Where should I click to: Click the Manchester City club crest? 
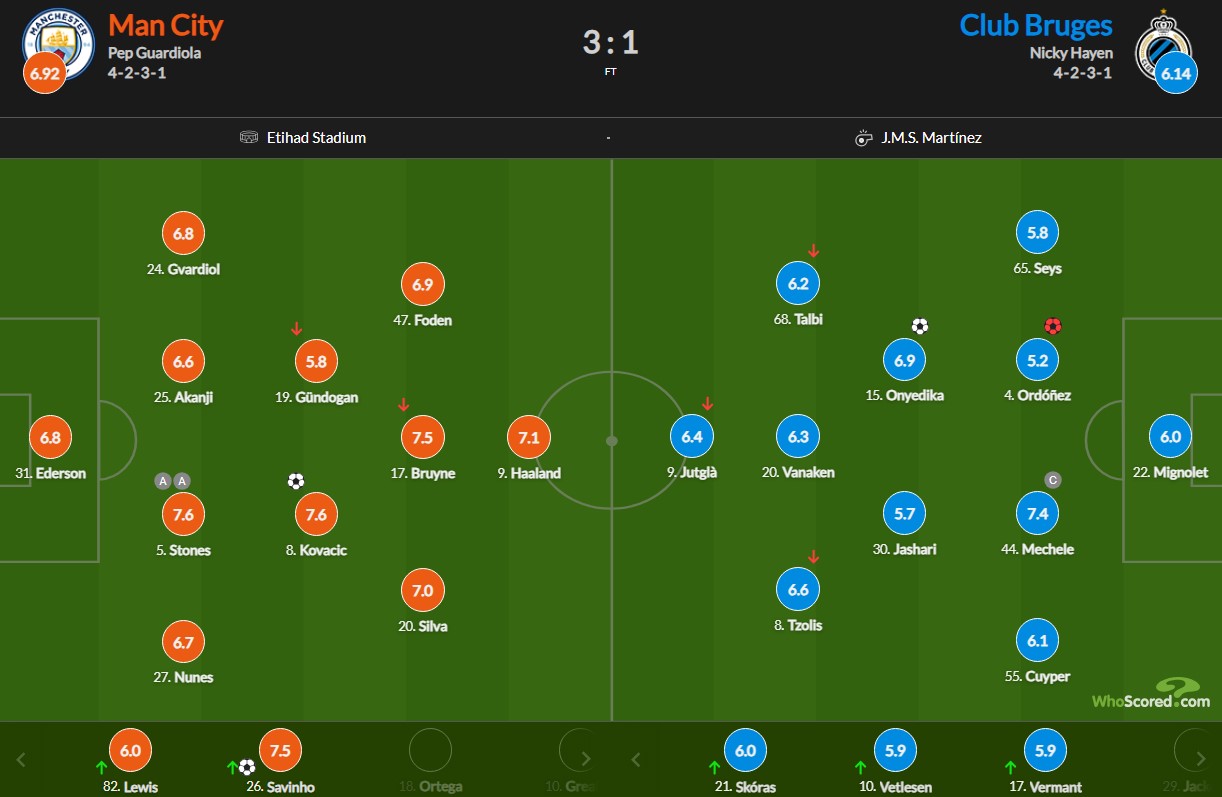pos(58,42)
